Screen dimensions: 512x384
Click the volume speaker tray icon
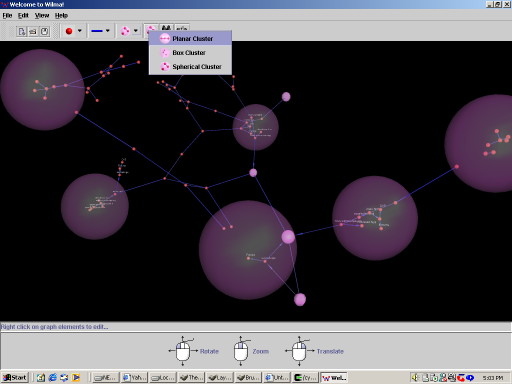[415, 377]
